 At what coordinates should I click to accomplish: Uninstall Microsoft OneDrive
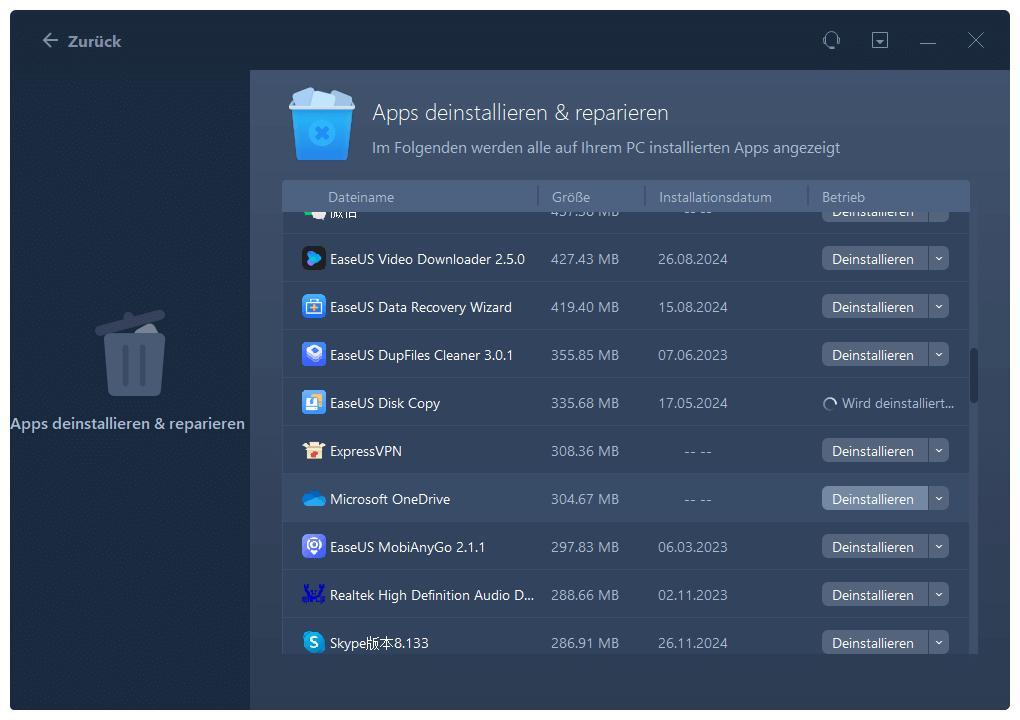point(874,499)
